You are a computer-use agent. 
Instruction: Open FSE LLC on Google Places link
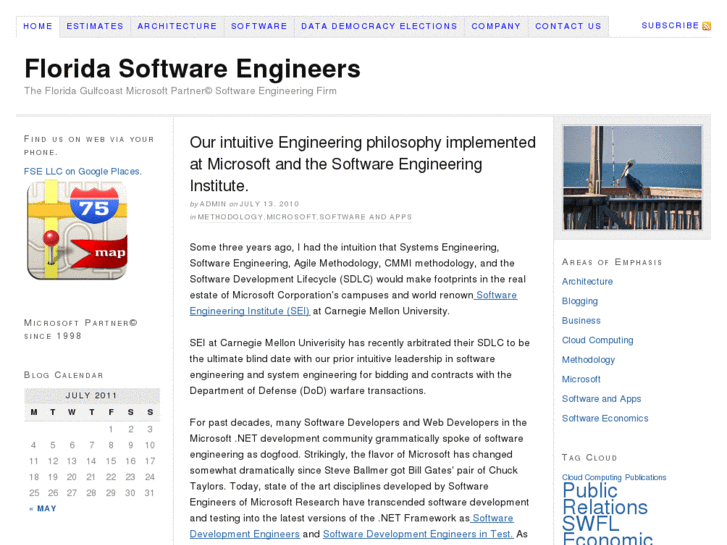[x=83, y=172]
